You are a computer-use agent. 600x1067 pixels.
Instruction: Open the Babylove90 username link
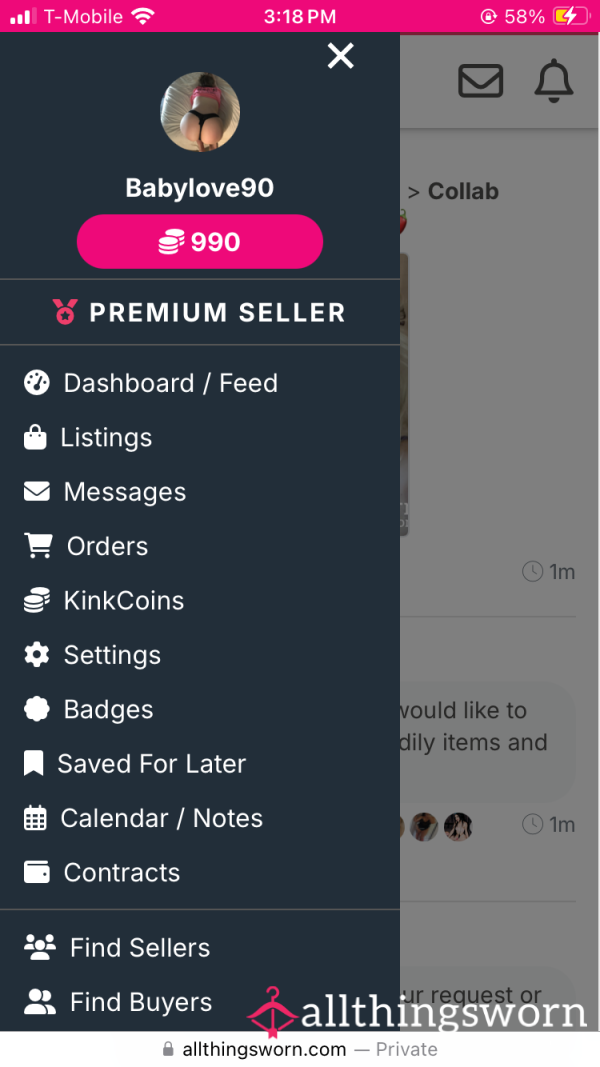(x=200, y=188)
